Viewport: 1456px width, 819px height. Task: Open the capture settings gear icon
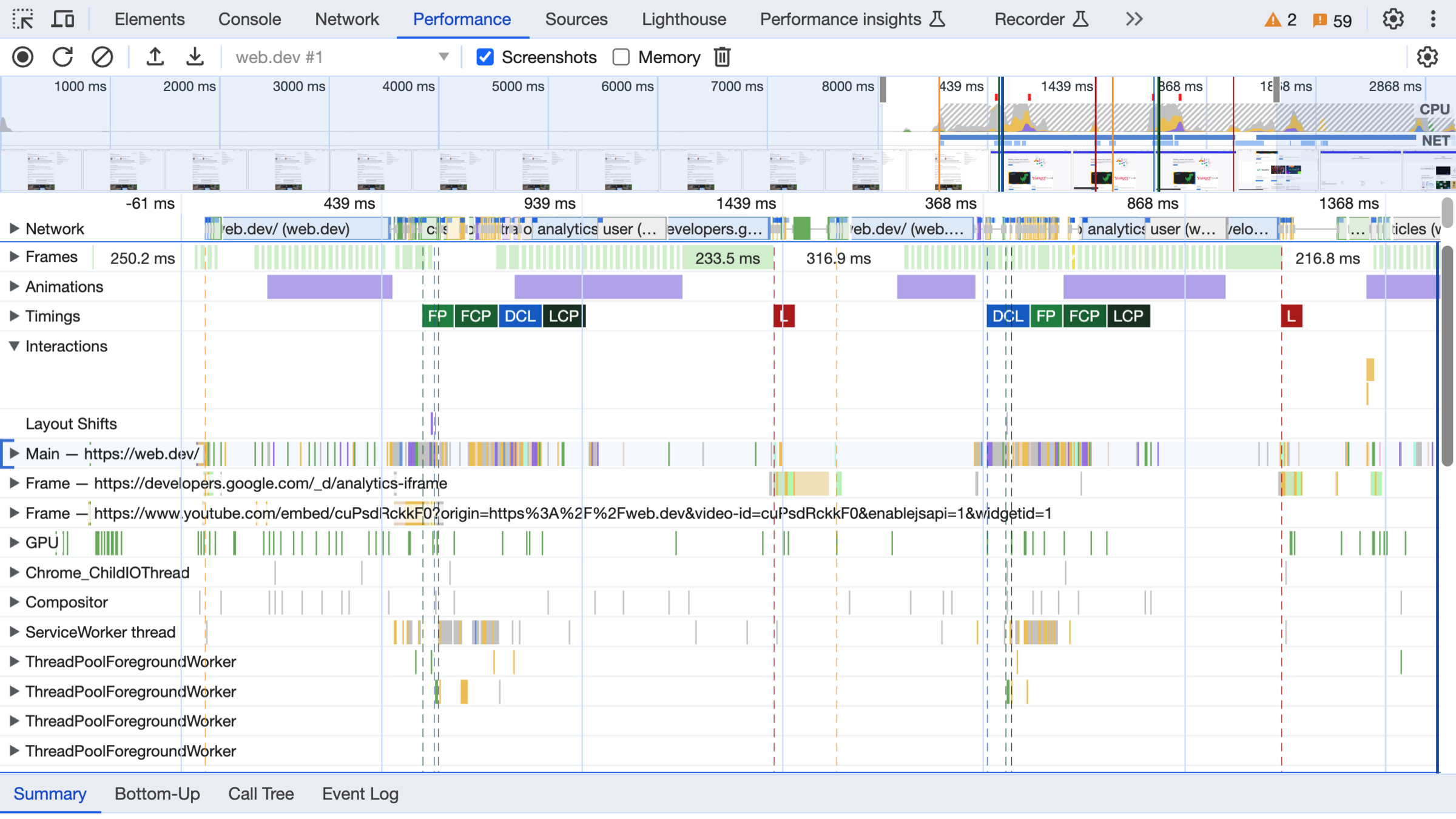(x=1427, y=57)
